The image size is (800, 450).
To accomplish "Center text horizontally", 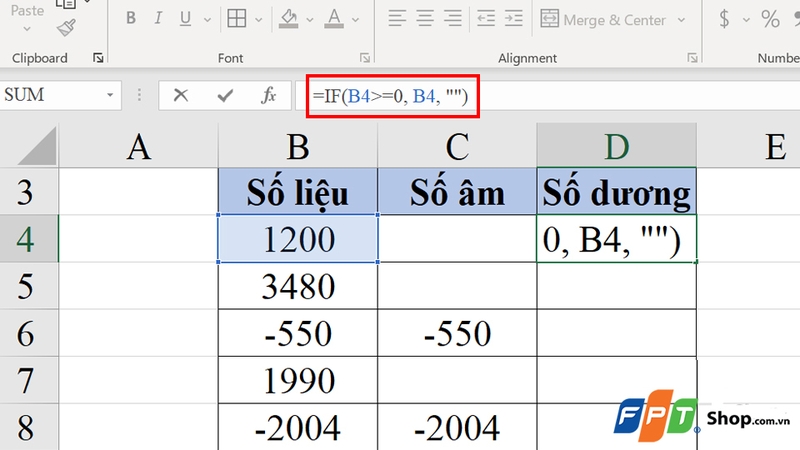I will pyautogui.click(x=424, y=19).
